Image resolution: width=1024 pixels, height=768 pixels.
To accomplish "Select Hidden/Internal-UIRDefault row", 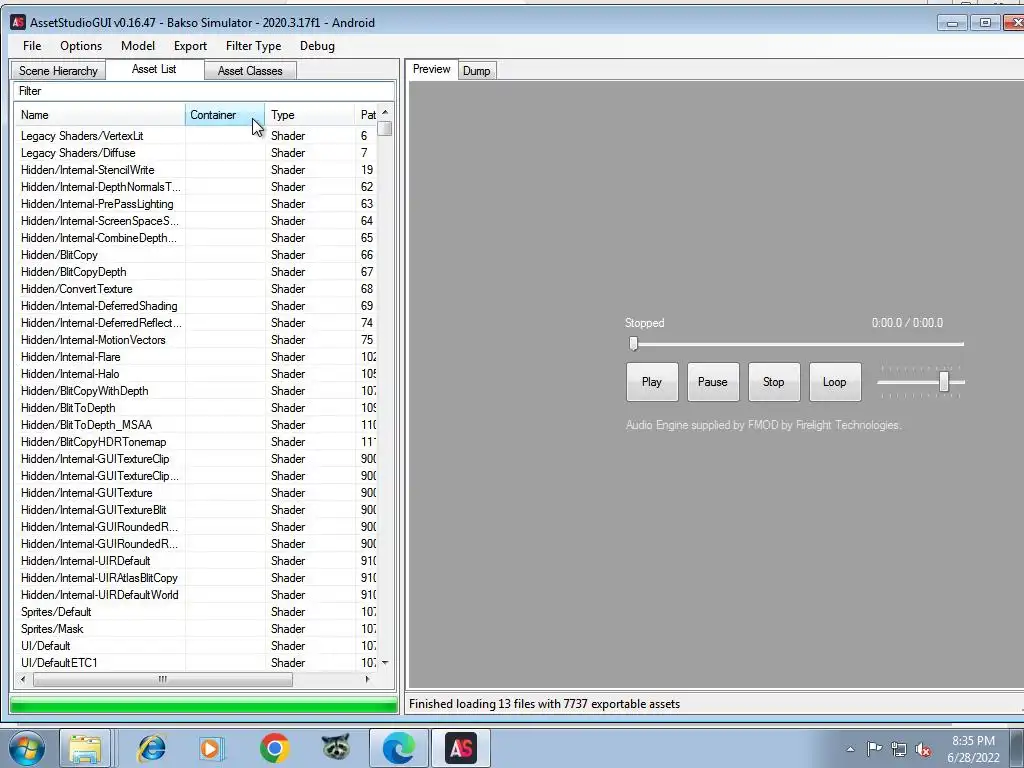I will coord(195,560).
